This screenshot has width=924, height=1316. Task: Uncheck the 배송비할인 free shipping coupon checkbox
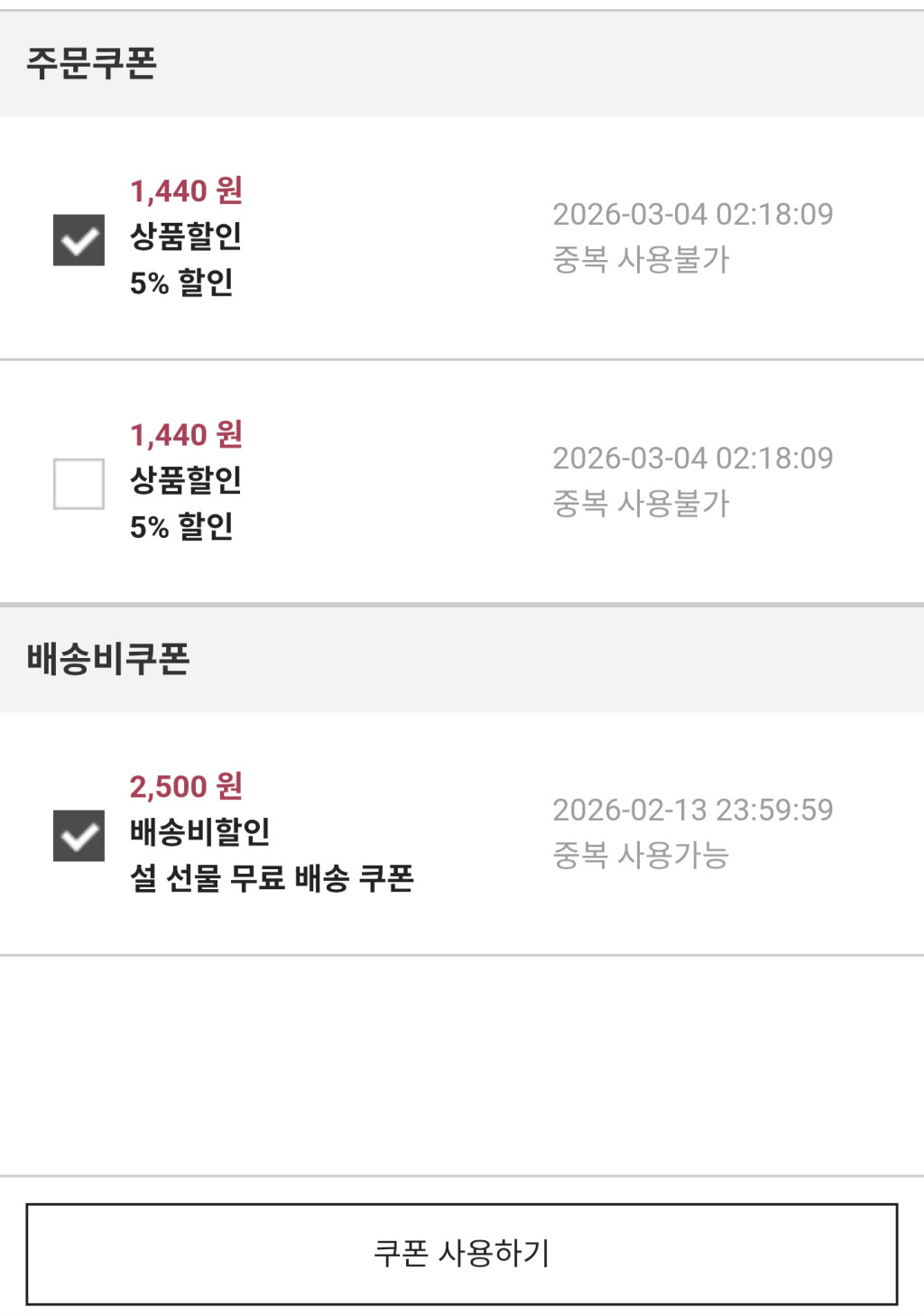pyautogui.click(x=79, y=836)
